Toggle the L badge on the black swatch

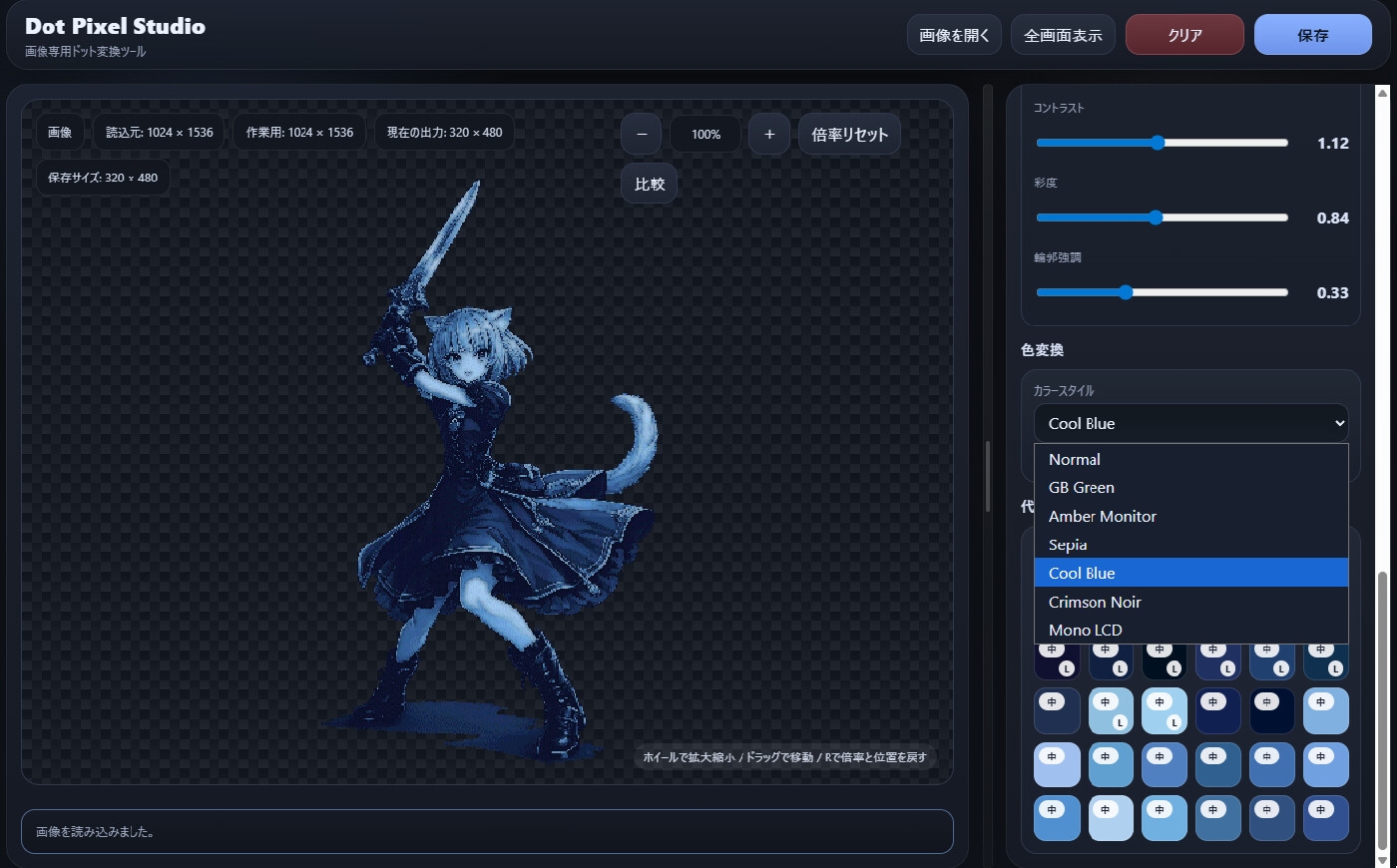tap(1173, 668)
